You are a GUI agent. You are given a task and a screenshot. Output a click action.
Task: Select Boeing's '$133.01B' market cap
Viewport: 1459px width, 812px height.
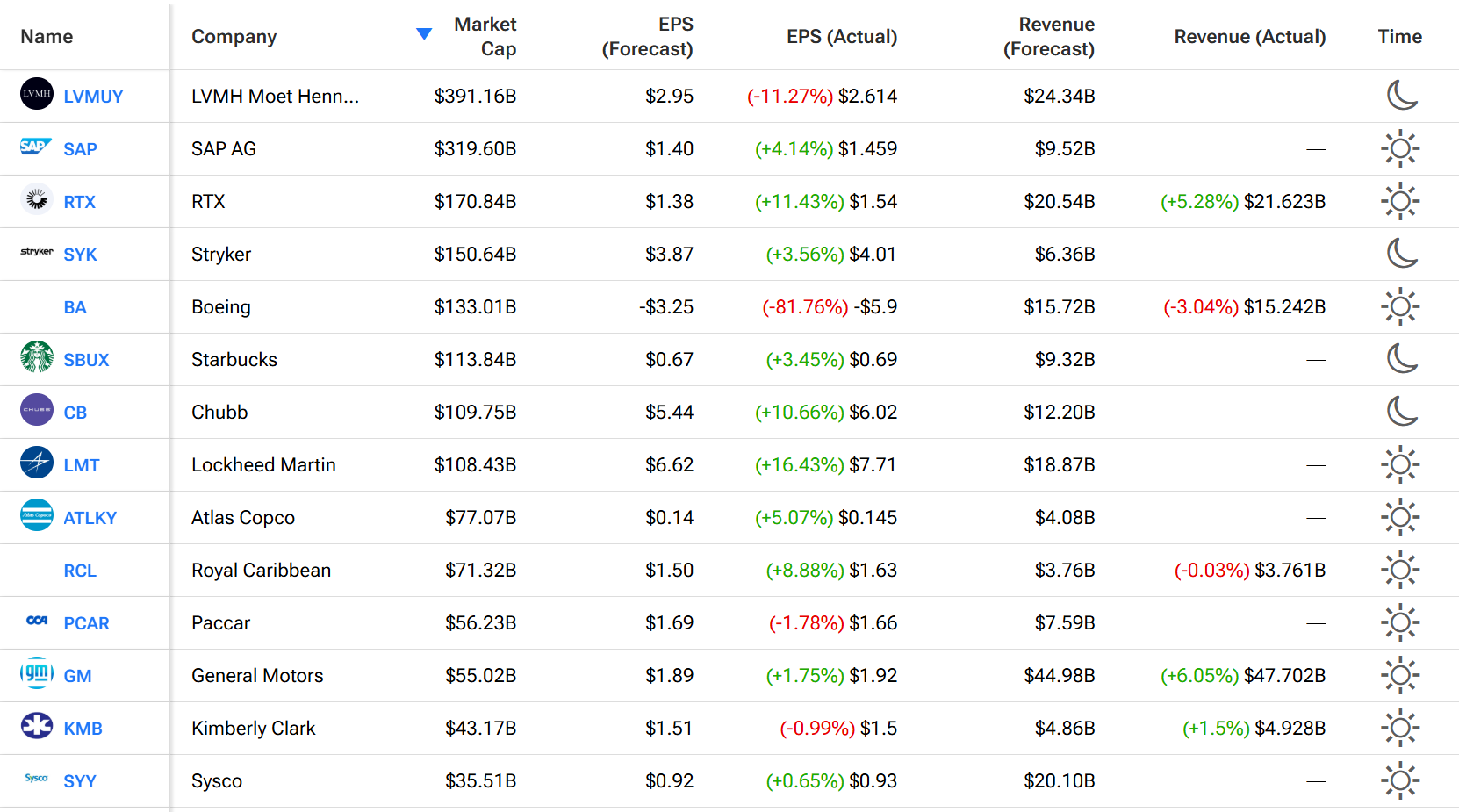click(x=475, y=307)
